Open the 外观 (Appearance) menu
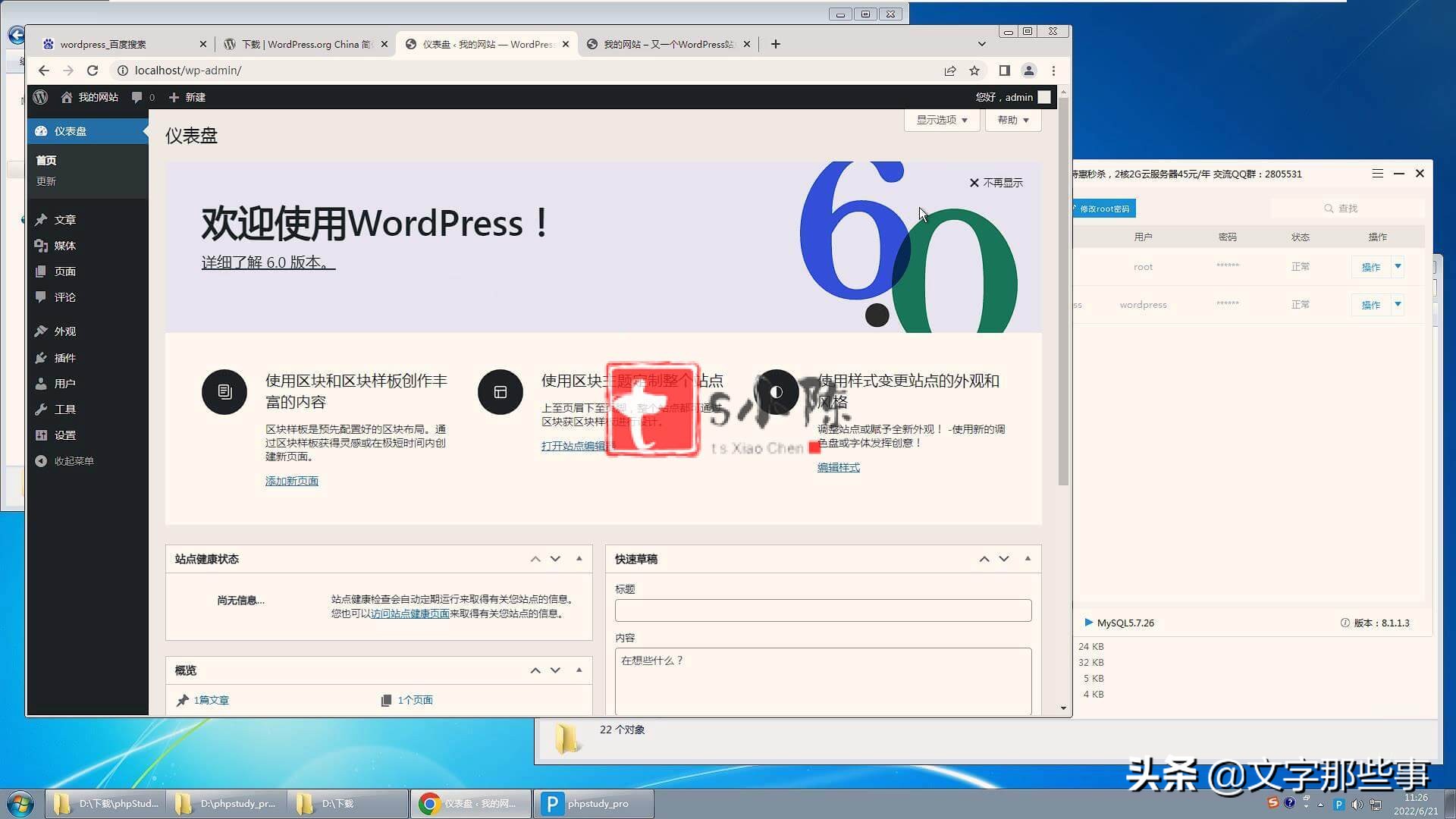The width and height of the screenshot is (1456, 819). click(64, 331)
